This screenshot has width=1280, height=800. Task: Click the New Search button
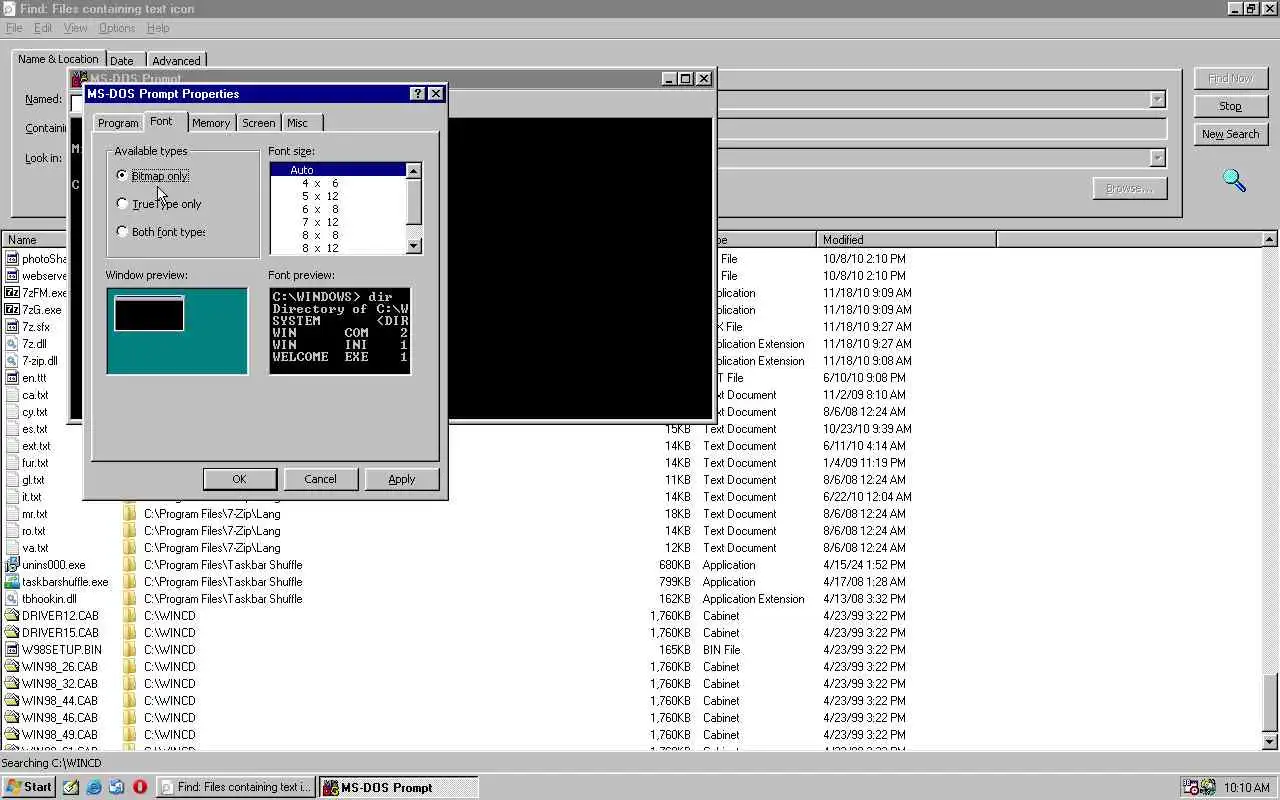1230,134
